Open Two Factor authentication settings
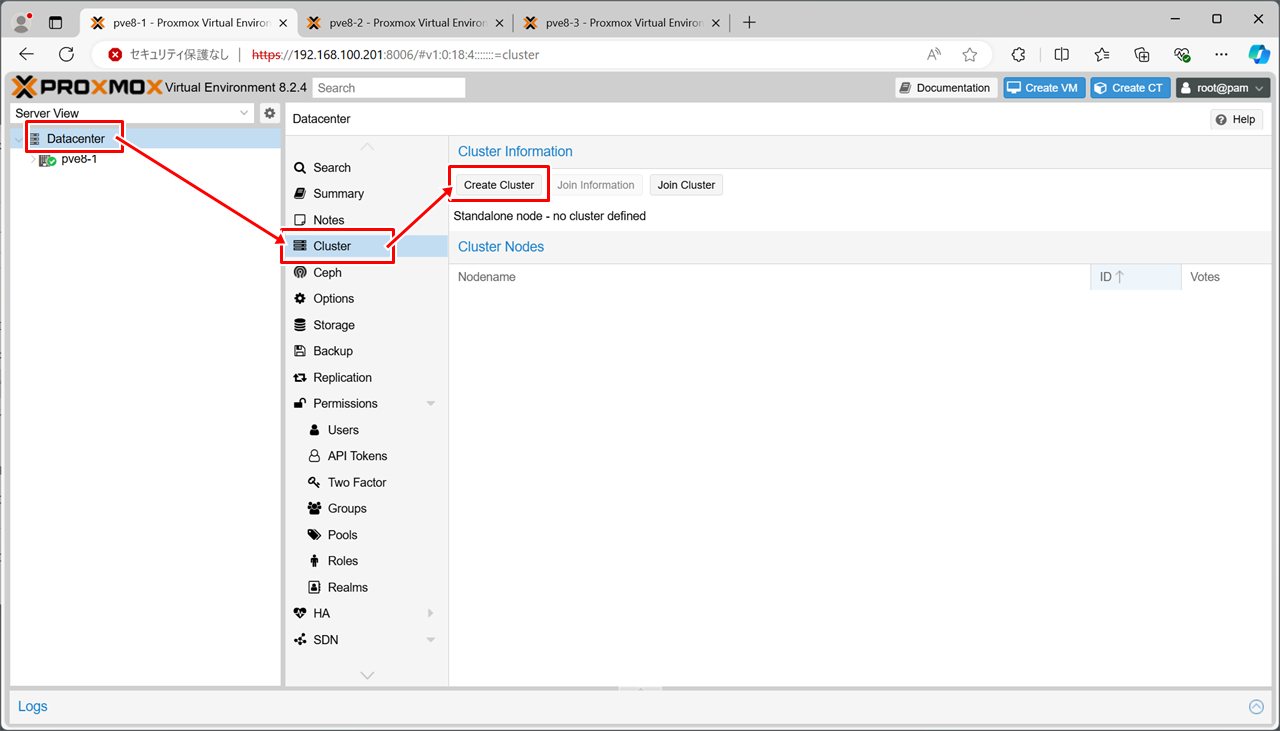 pyautogui.click(x=356, y=482)
